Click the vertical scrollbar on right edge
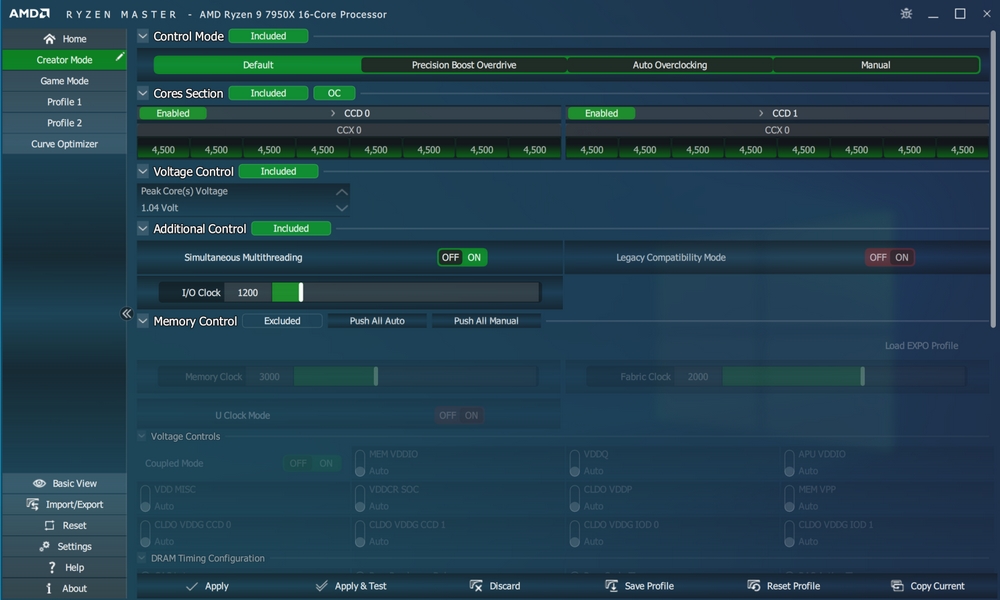The image size is (1000, 600). point(994,179)
